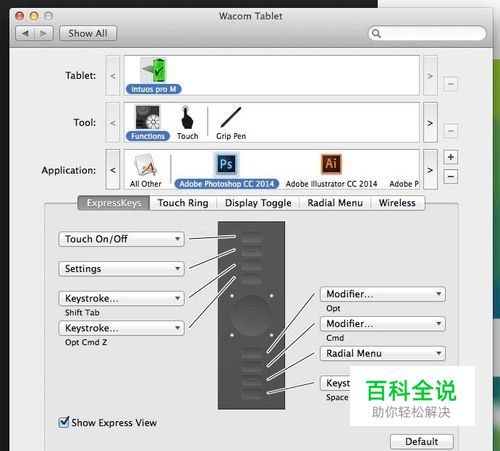This screenshot has width=500, height=451.
Task: Go back with the left arrow button
Action: coord(25,33)
